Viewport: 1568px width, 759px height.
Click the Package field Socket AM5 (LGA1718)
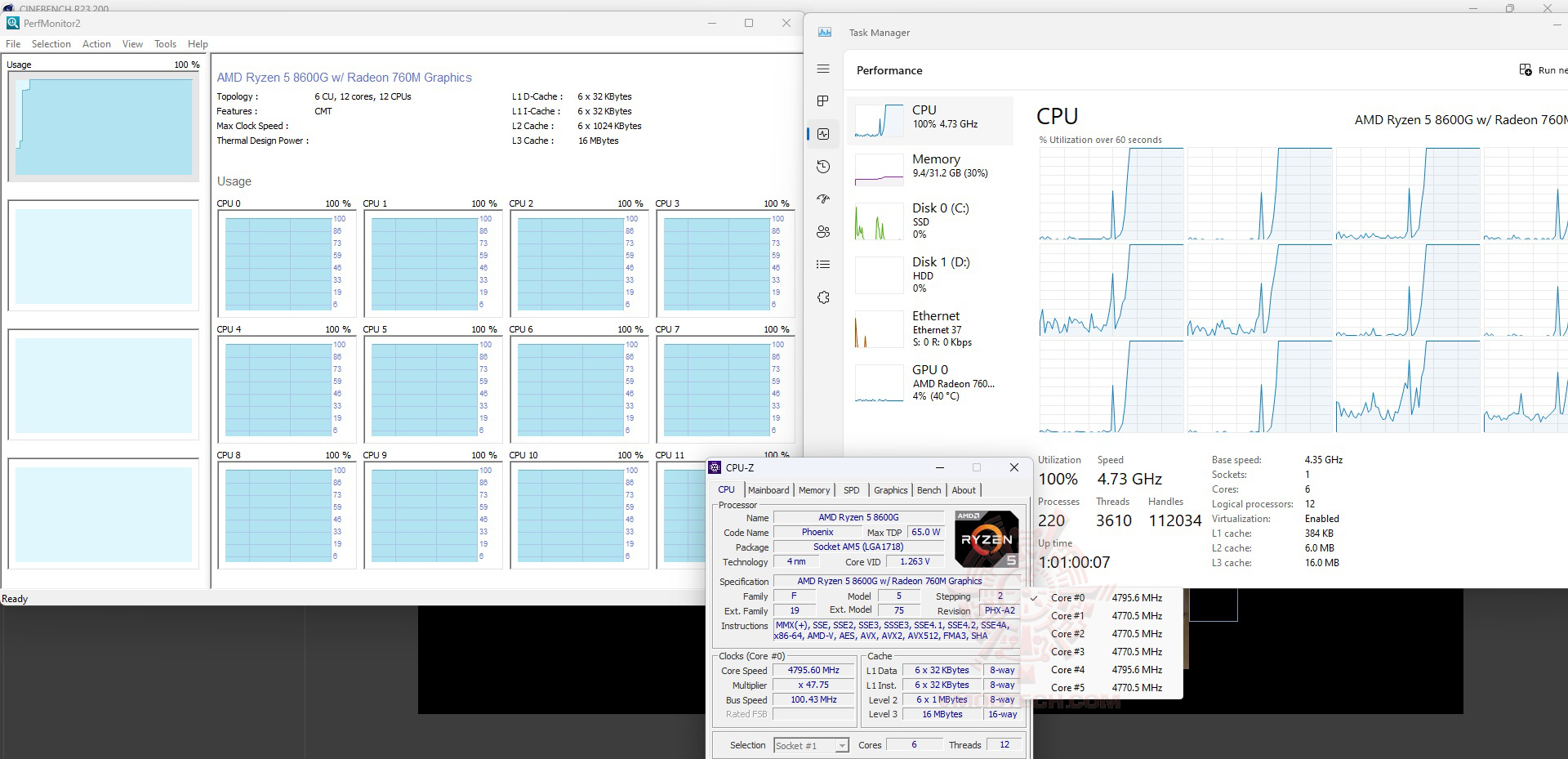click(x=858, y=547)
